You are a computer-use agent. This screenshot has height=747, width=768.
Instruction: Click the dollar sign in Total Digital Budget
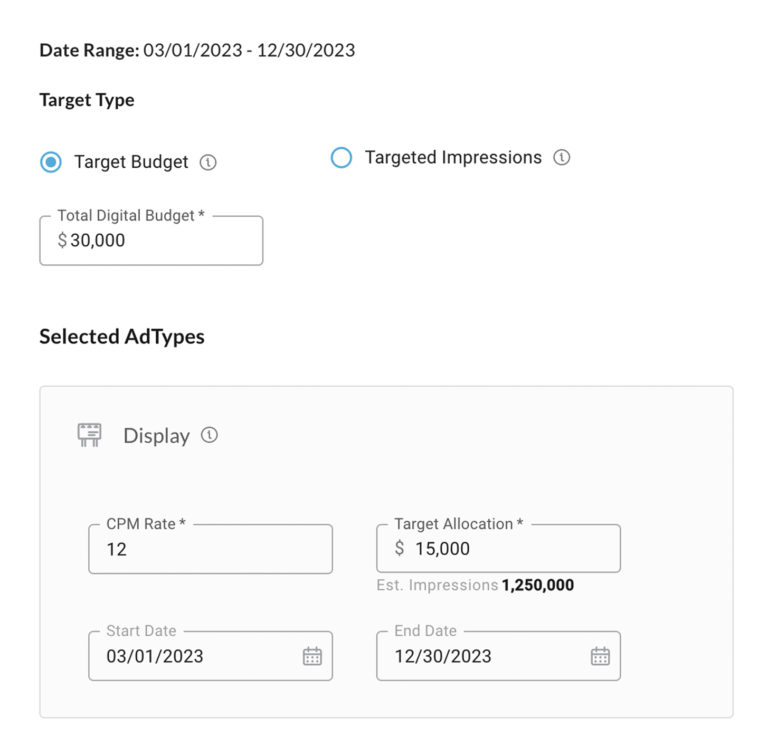pos(62,241)
